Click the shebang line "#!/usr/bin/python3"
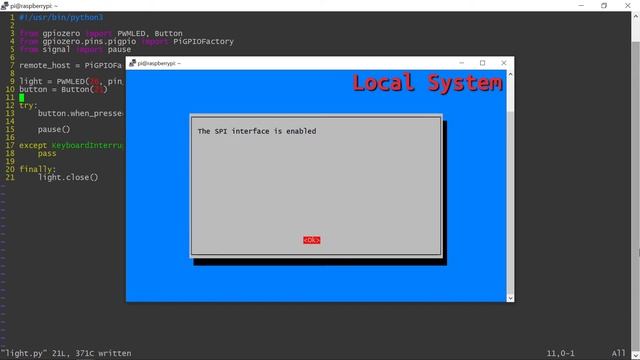Viewport: 640px width, 360px height. 61,18
